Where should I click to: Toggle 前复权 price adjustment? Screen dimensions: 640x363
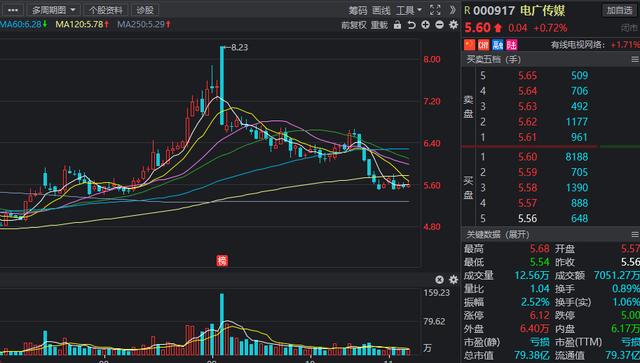pyautogui.click(x=353, y=25)
